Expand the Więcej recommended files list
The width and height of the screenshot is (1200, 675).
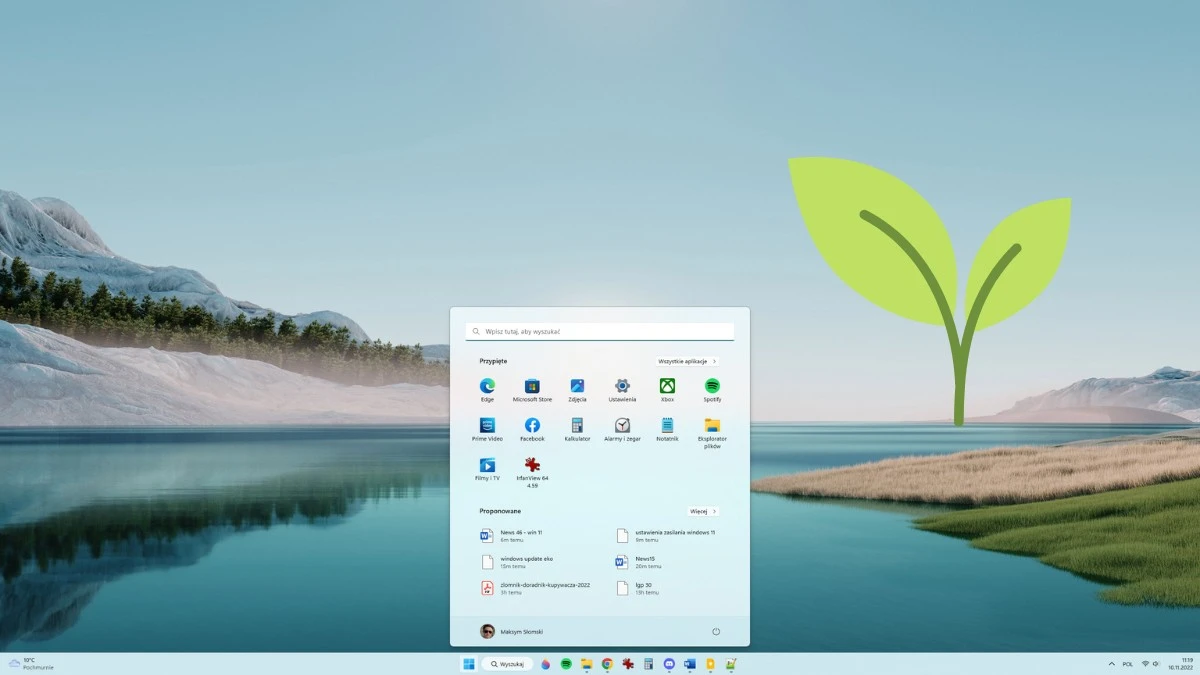(704, 511)
